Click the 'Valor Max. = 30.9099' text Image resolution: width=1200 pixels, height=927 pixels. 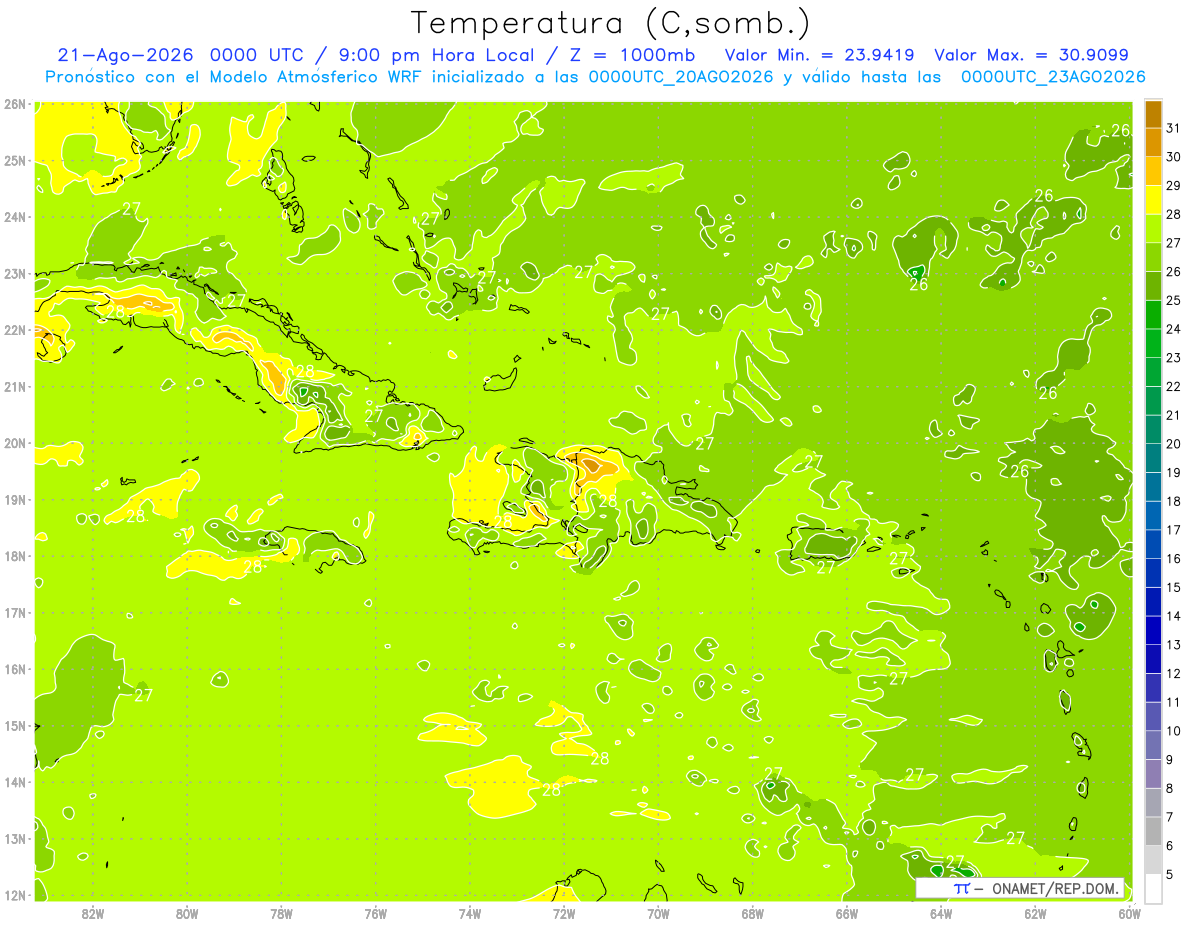[x=1032, y=55]
